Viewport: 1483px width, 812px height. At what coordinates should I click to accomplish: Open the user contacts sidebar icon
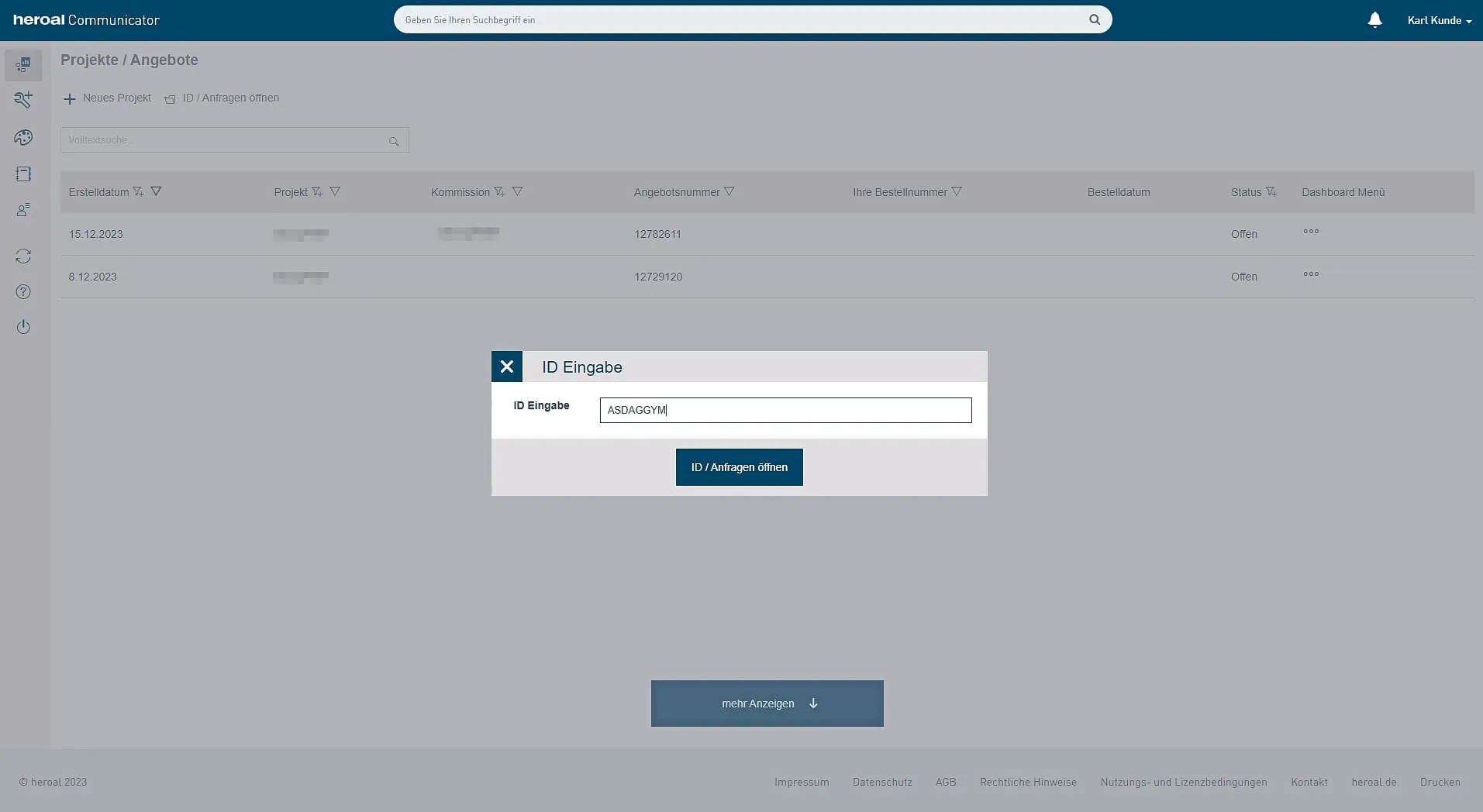tap(23, 210)
